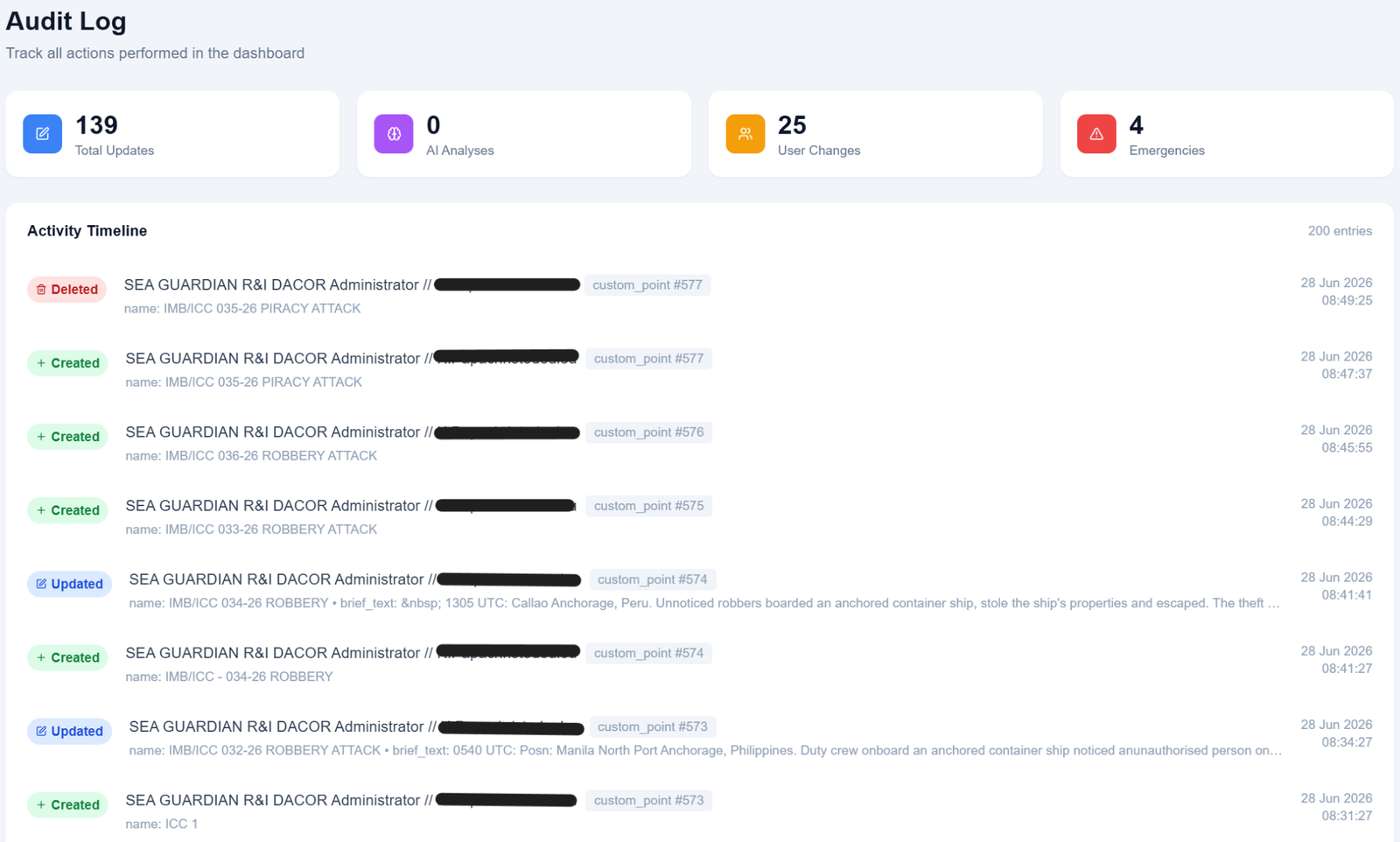Viewport: 1400px width, 842px height.
Task: Click the custom_point #576 tag
Action: pos(648,432)
